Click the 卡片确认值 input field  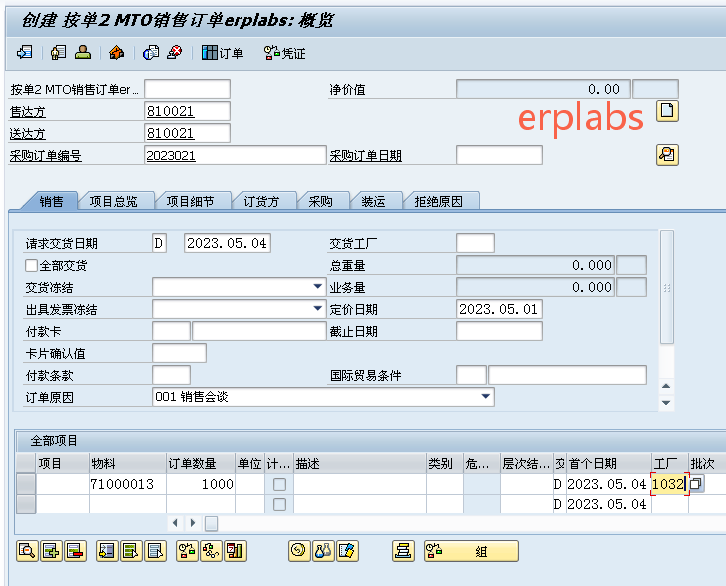pos(179,353)
